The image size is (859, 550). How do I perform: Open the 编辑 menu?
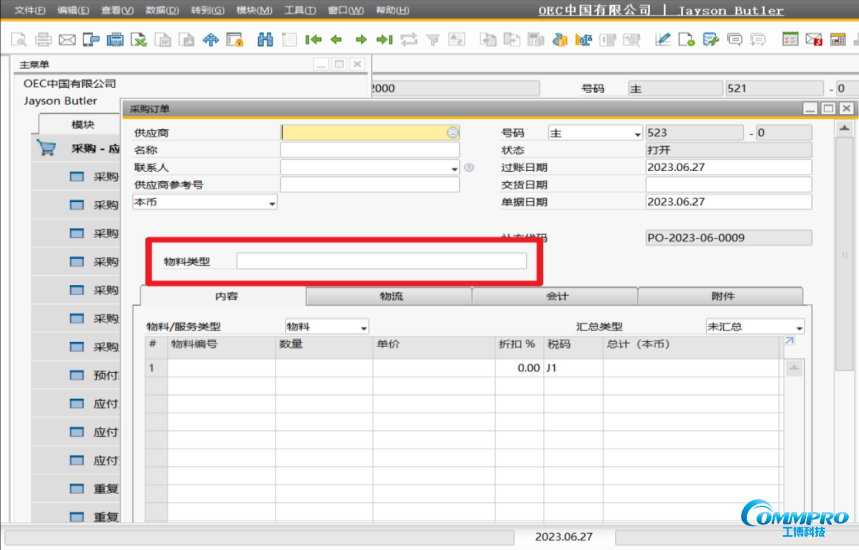tap(73, 10)
